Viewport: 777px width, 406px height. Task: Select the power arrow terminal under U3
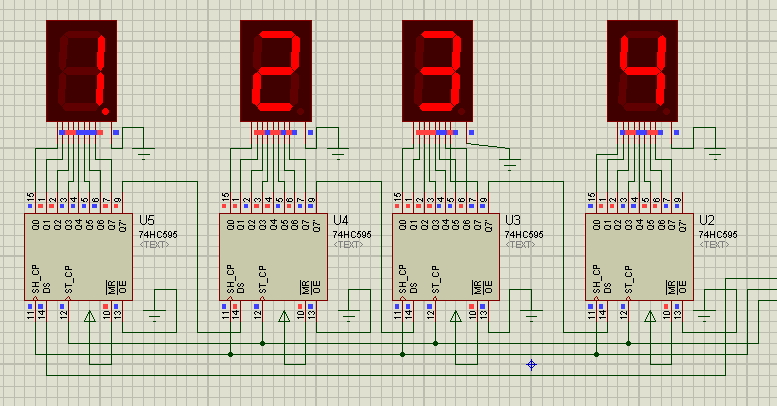click(456, 316)
